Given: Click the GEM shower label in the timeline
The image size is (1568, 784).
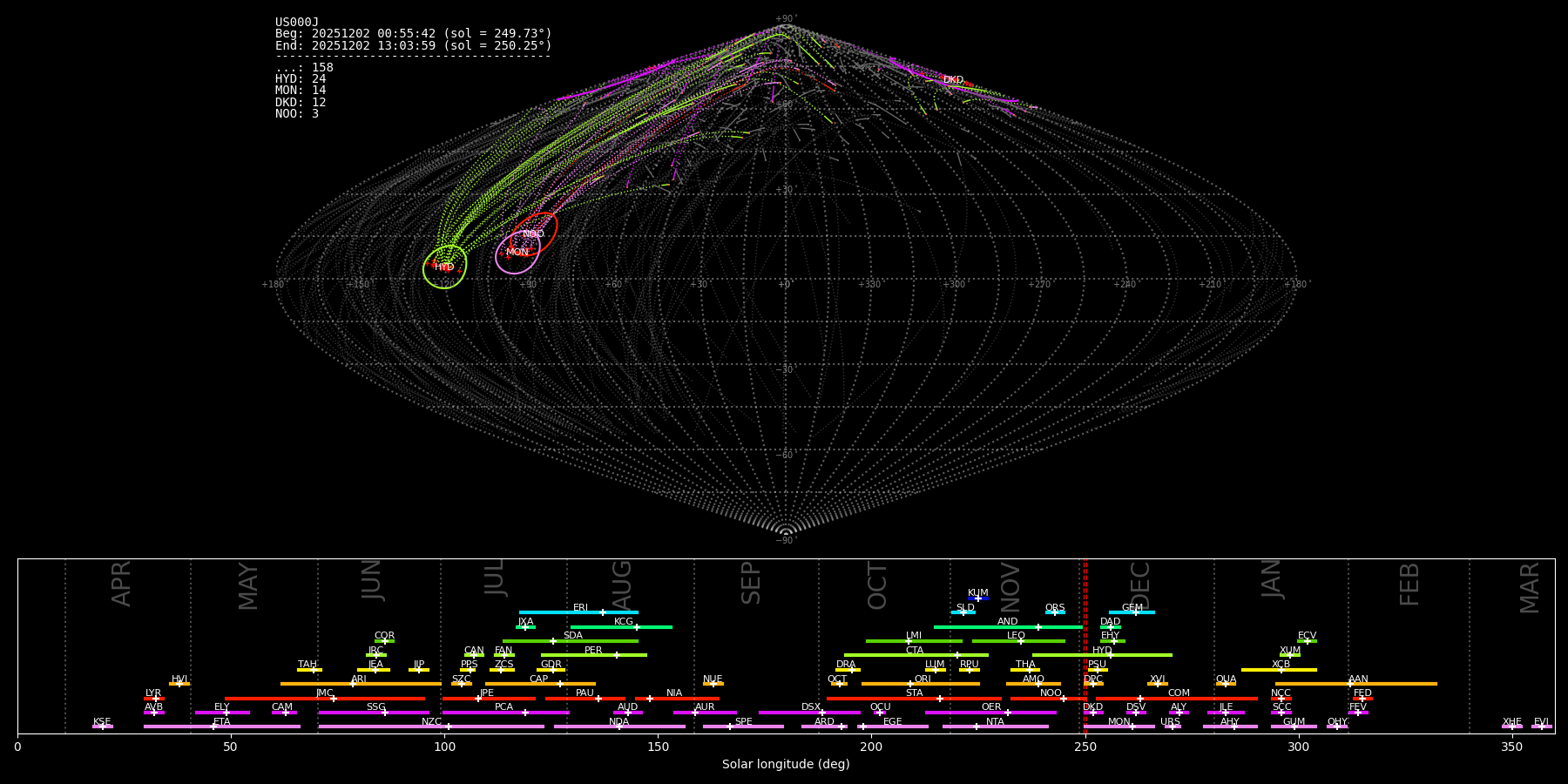Looking at the screenshot, I should click(x=1132, y=608).
